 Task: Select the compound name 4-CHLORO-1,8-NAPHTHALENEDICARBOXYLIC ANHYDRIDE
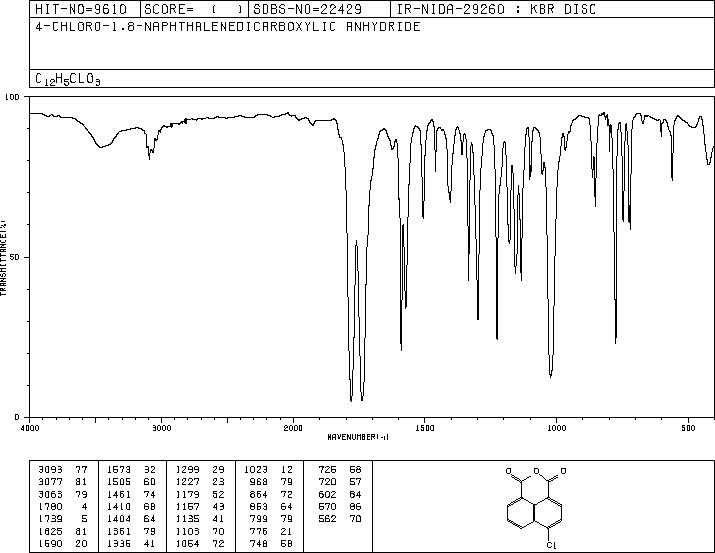228,26
